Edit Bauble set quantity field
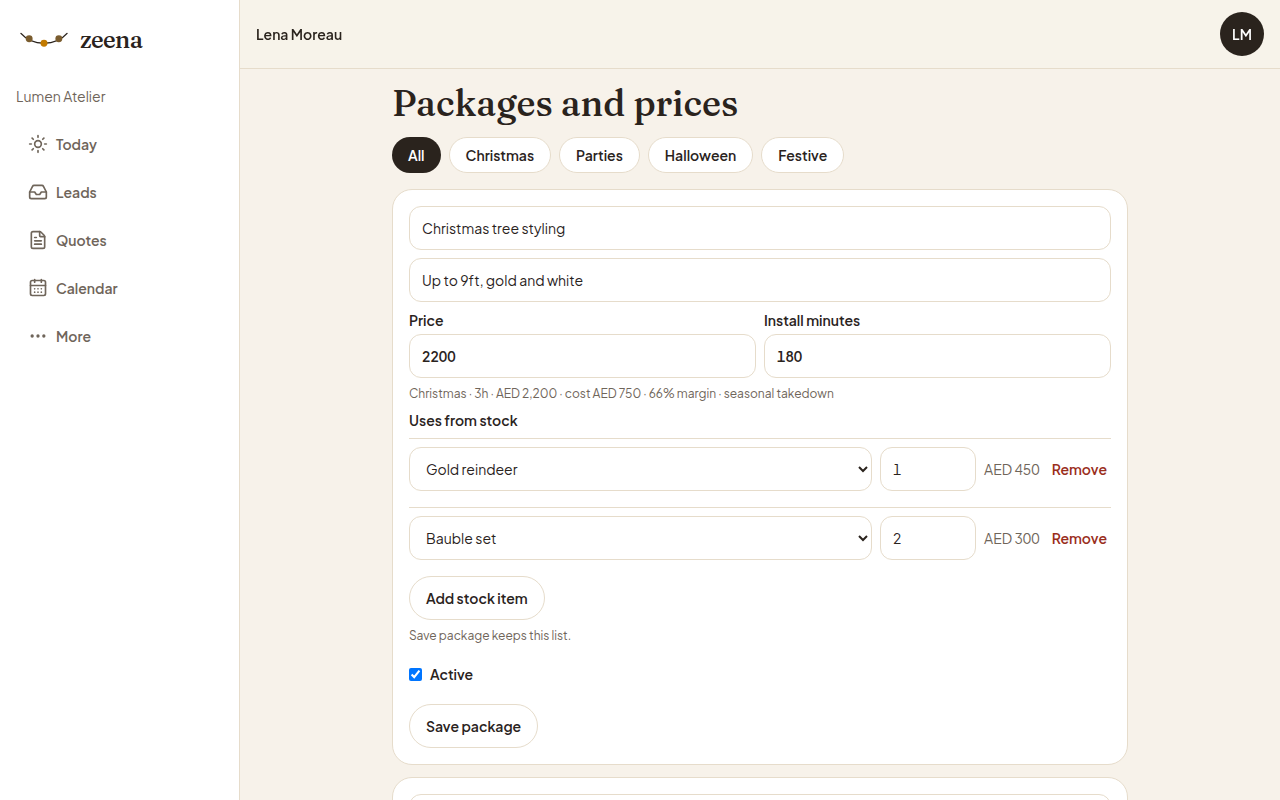Viewport: 1280px width, 800px height. click(x=928, y=538)
